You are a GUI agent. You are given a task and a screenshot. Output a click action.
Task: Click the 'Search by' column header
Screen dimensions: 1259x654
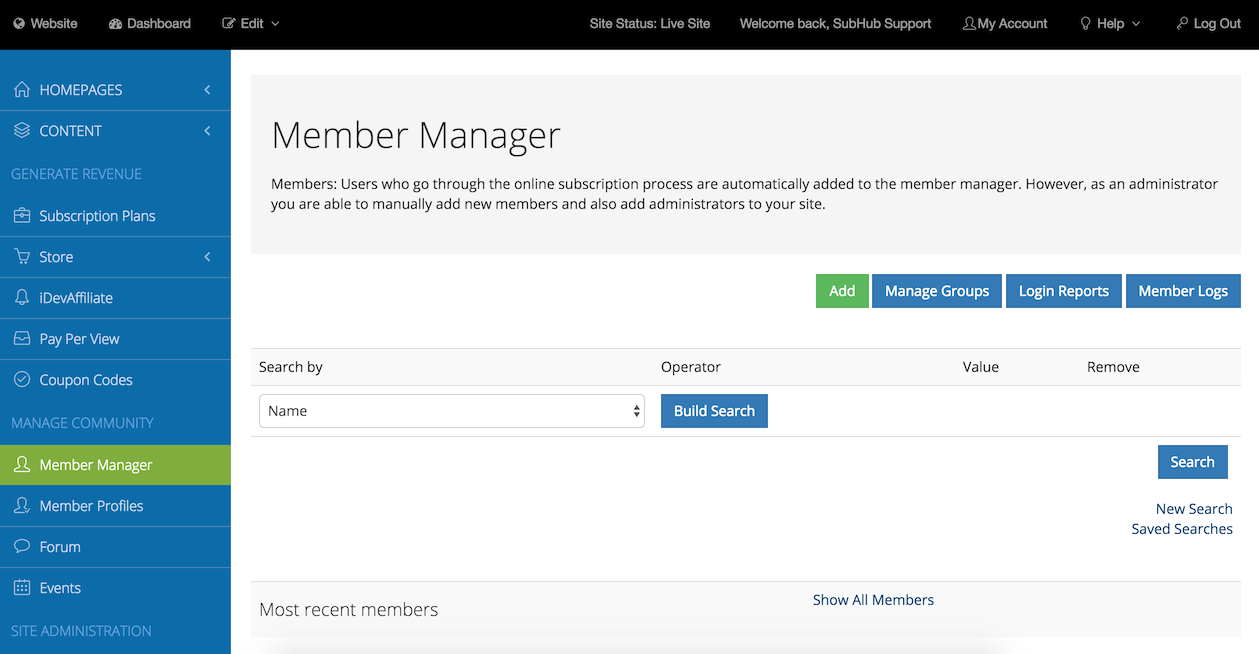(291, 367)
